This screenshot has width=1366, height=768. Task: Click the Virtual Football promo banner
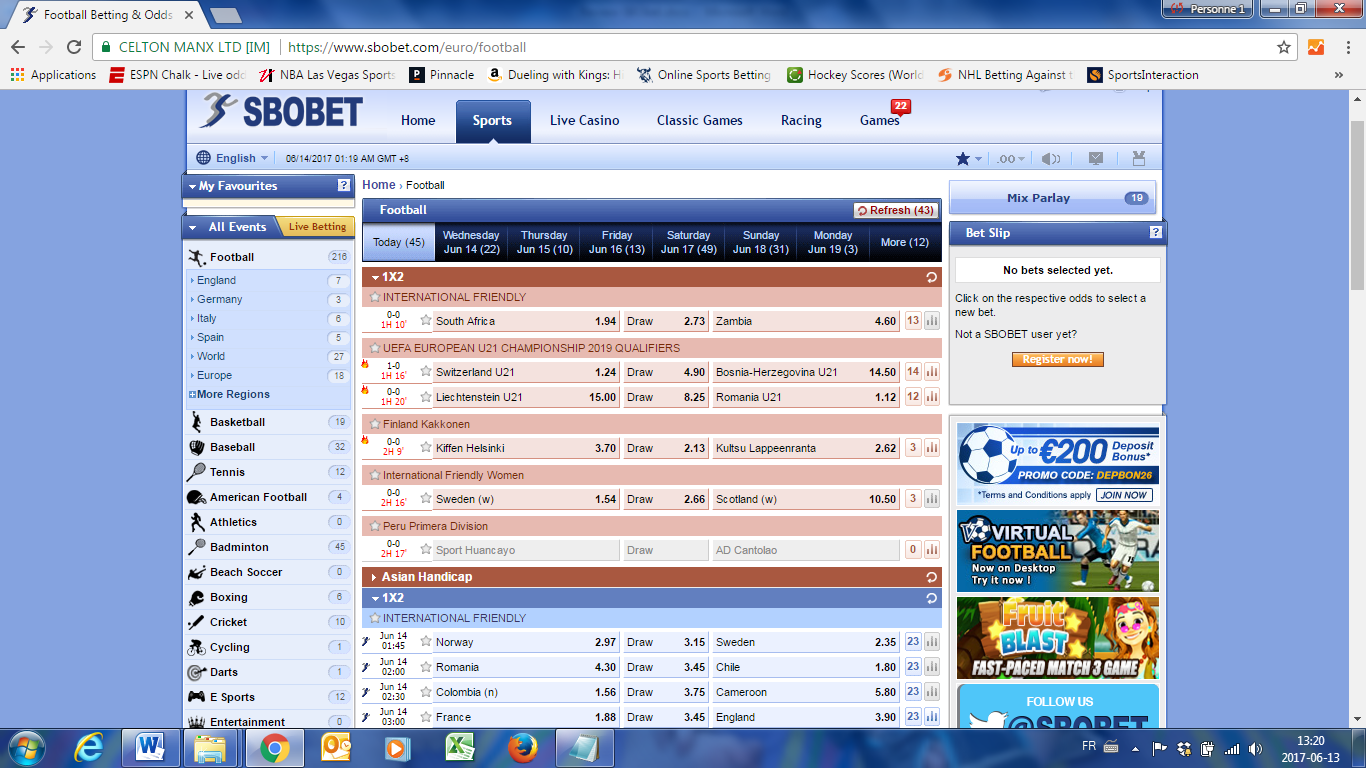[x=1057, y=551]
